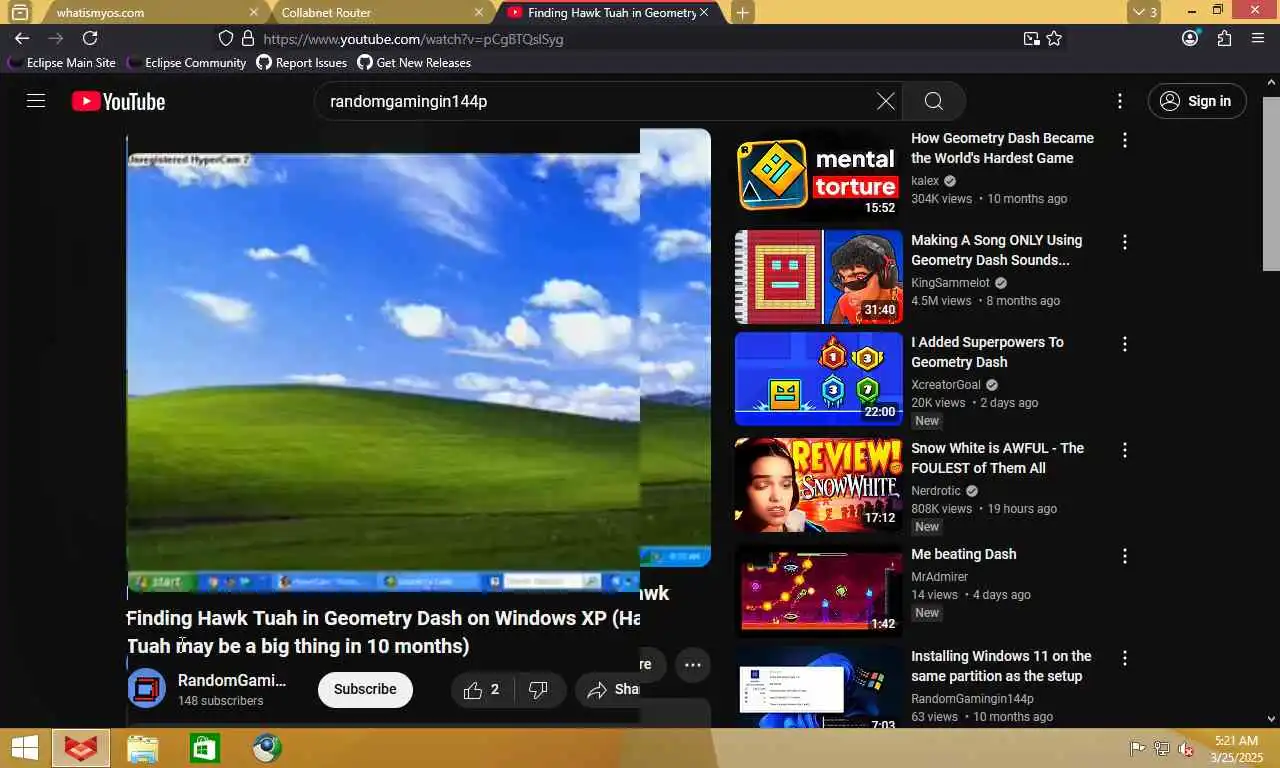Like the video with thumbs up
Viewport: 1280px width, 768px height.
480,689
